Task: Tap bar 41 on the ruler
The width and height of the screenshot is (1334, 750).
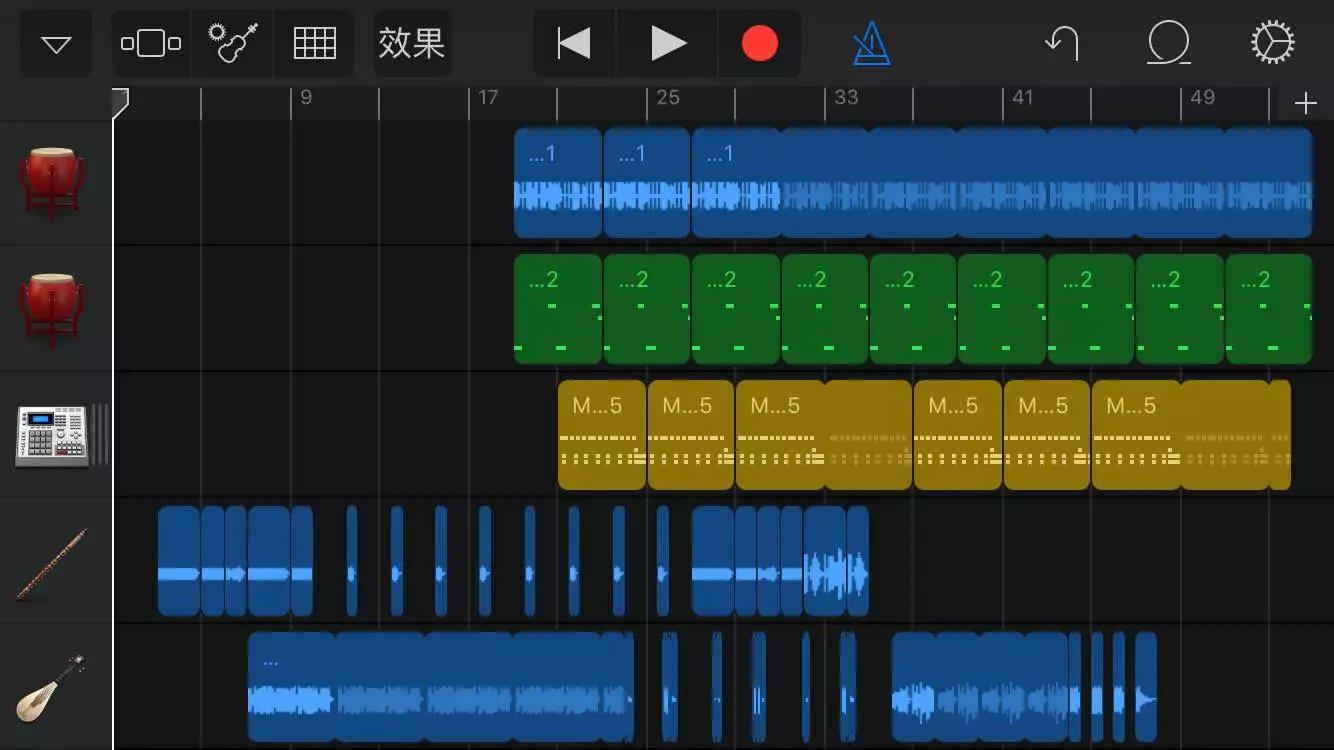Action: tap(1022, 98)
